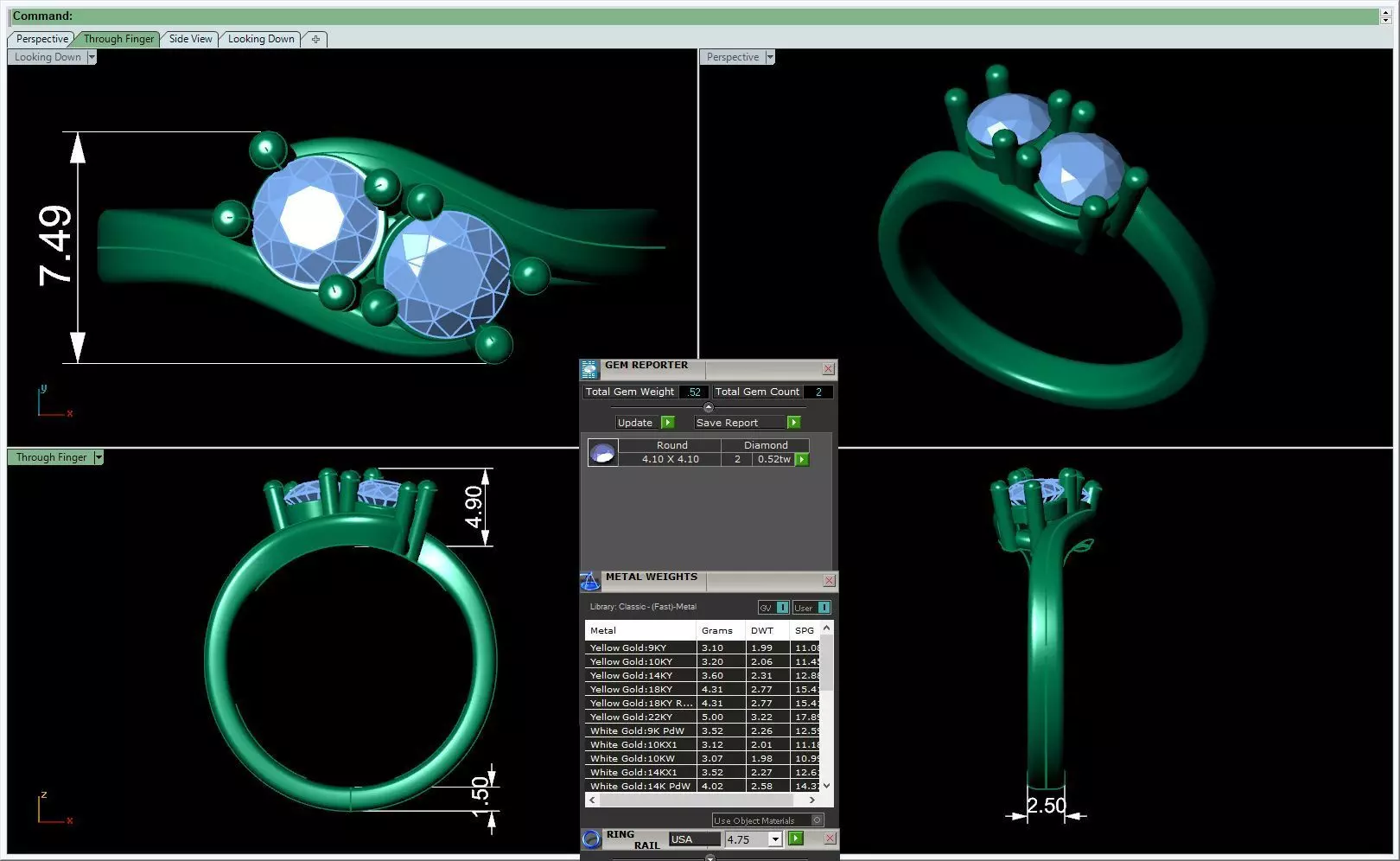Click the Total Gem Count value
The image size is (1400, 861).
[x=818, y=392]
